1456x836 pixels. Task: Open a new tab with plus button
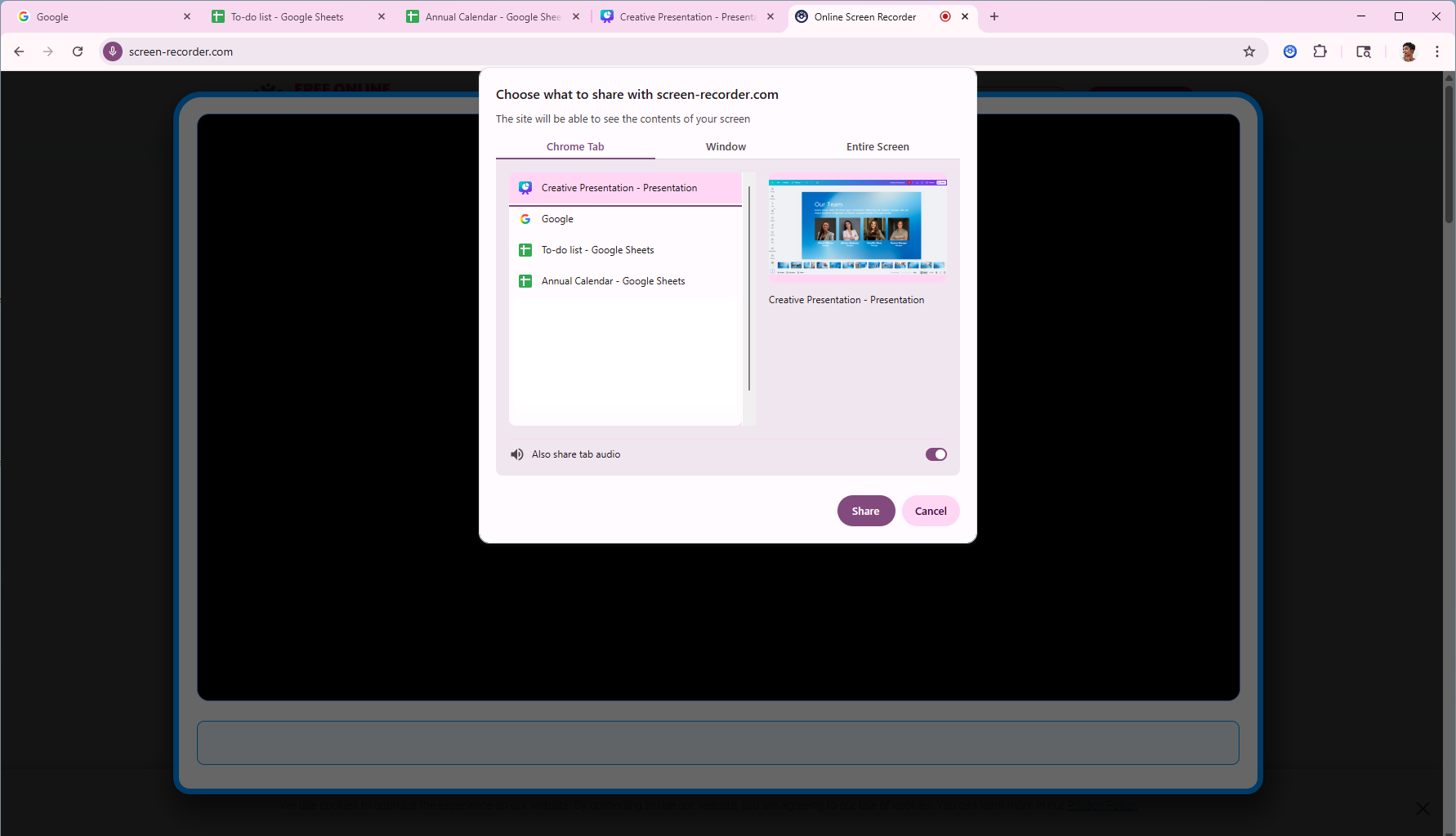click(994, 16)
